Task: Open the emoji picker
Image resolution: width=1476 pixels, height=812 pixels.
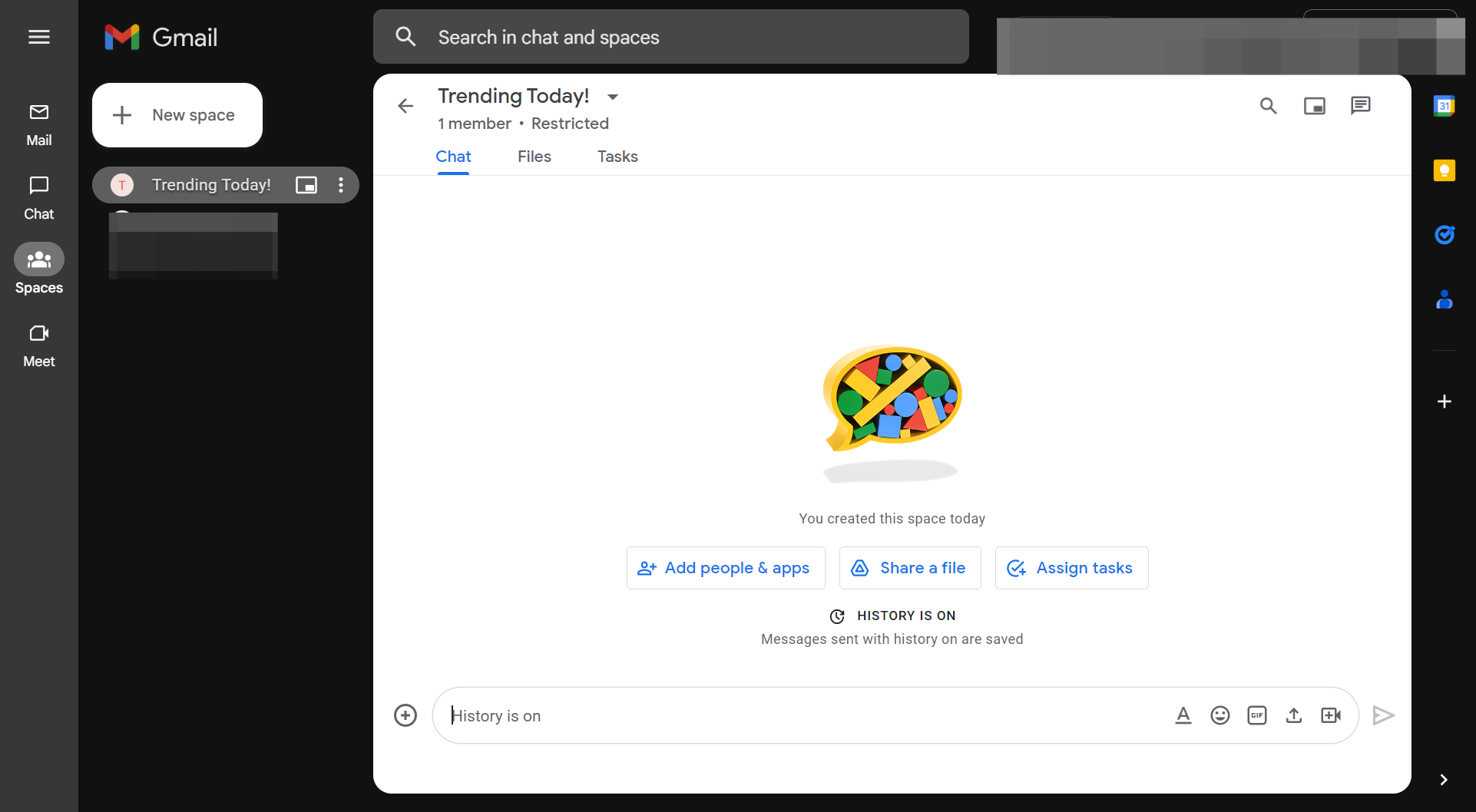Action: 1220,715
